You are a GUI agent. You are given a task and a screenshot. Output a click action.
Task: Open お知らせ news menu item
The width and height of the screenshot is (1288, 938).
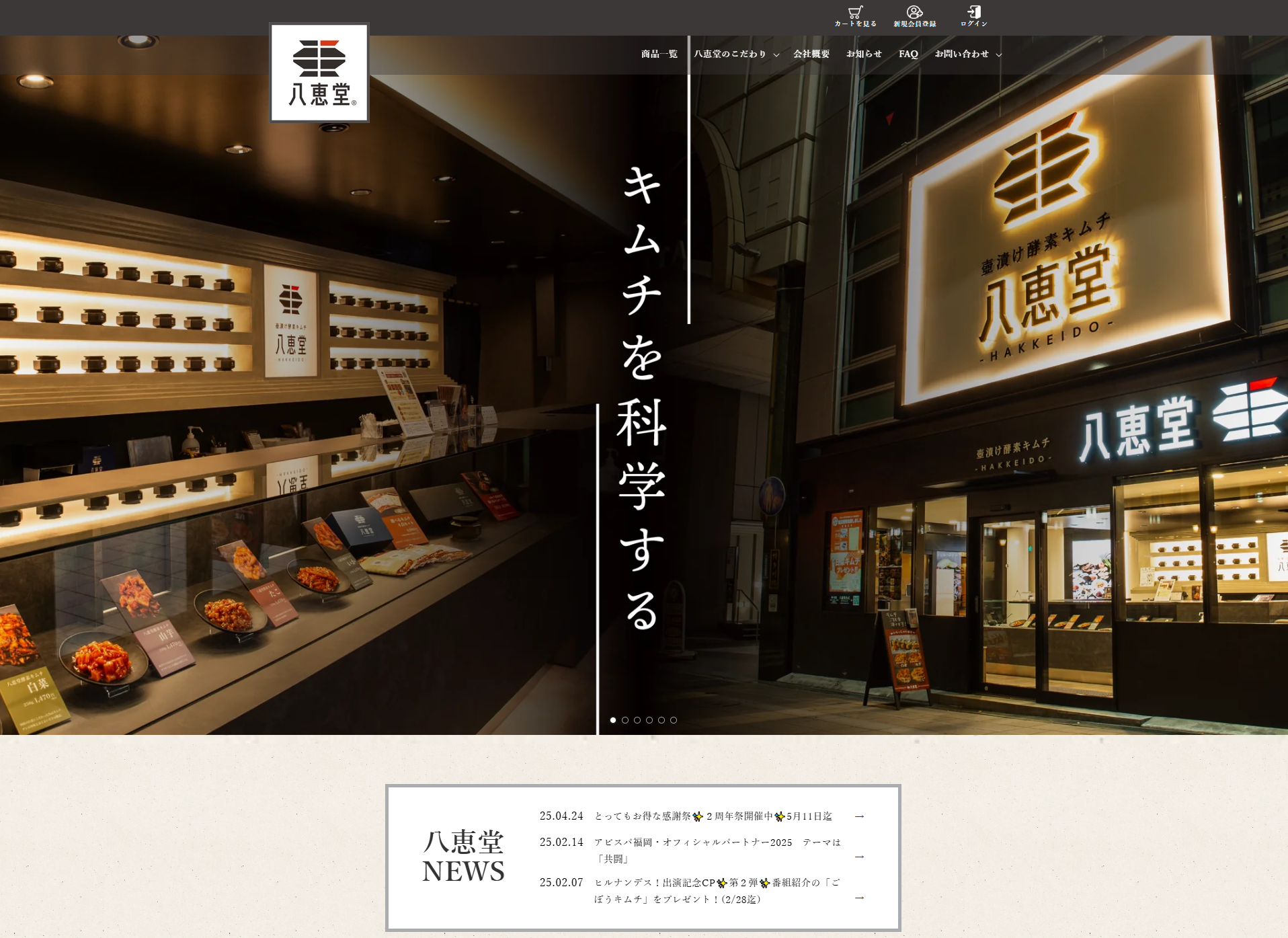[864, 54]
